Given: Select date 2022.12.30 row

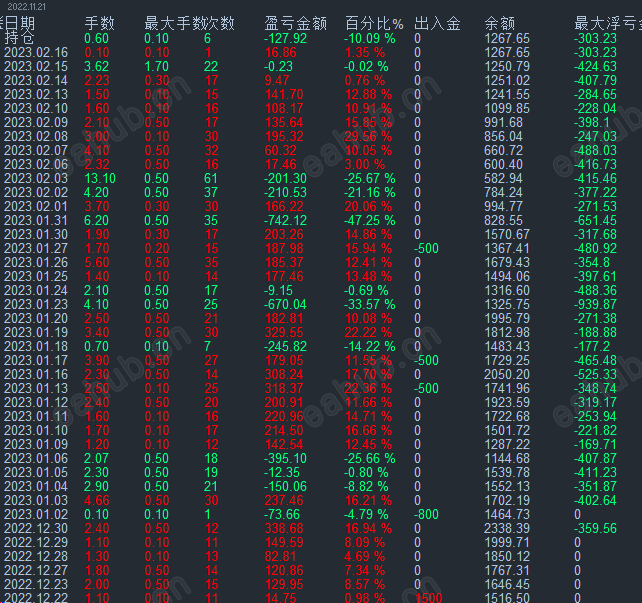Looking at the screenshot, I should pos(36,528).
